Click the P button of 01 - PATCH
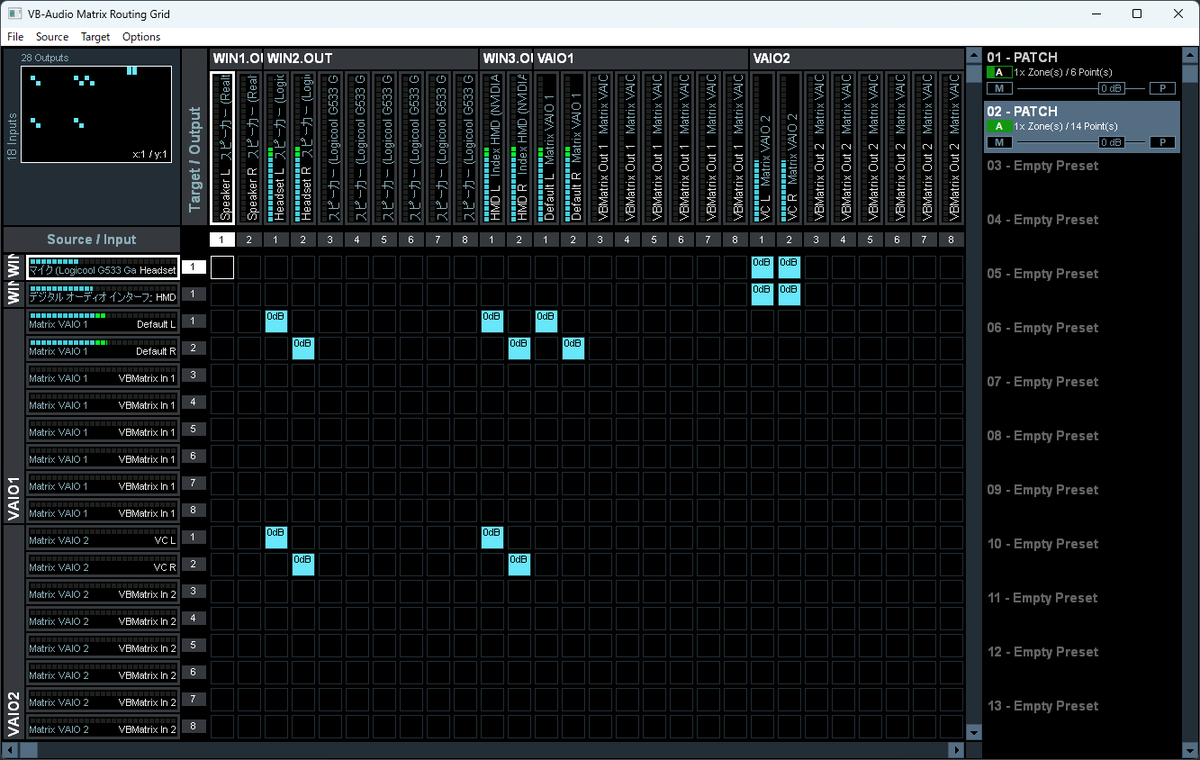Viewport: 1200px width, 760px height. pos(1162,88)
